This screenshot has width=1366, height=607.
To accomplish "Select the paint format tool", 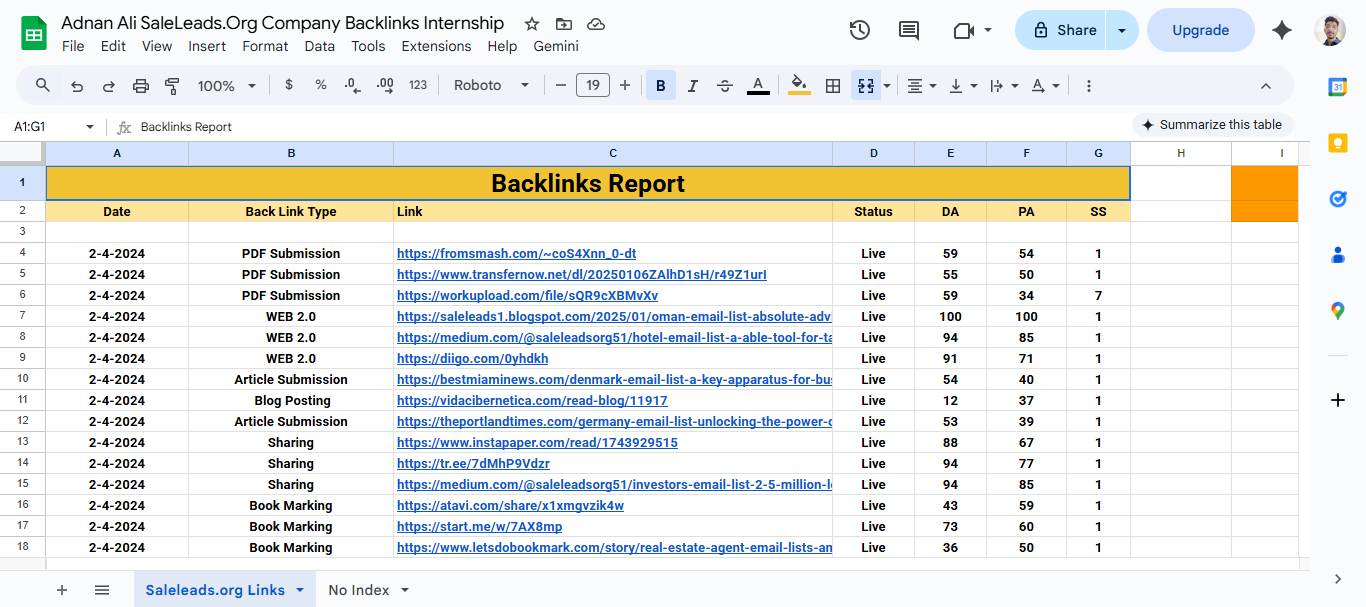I will coord(172,86).
